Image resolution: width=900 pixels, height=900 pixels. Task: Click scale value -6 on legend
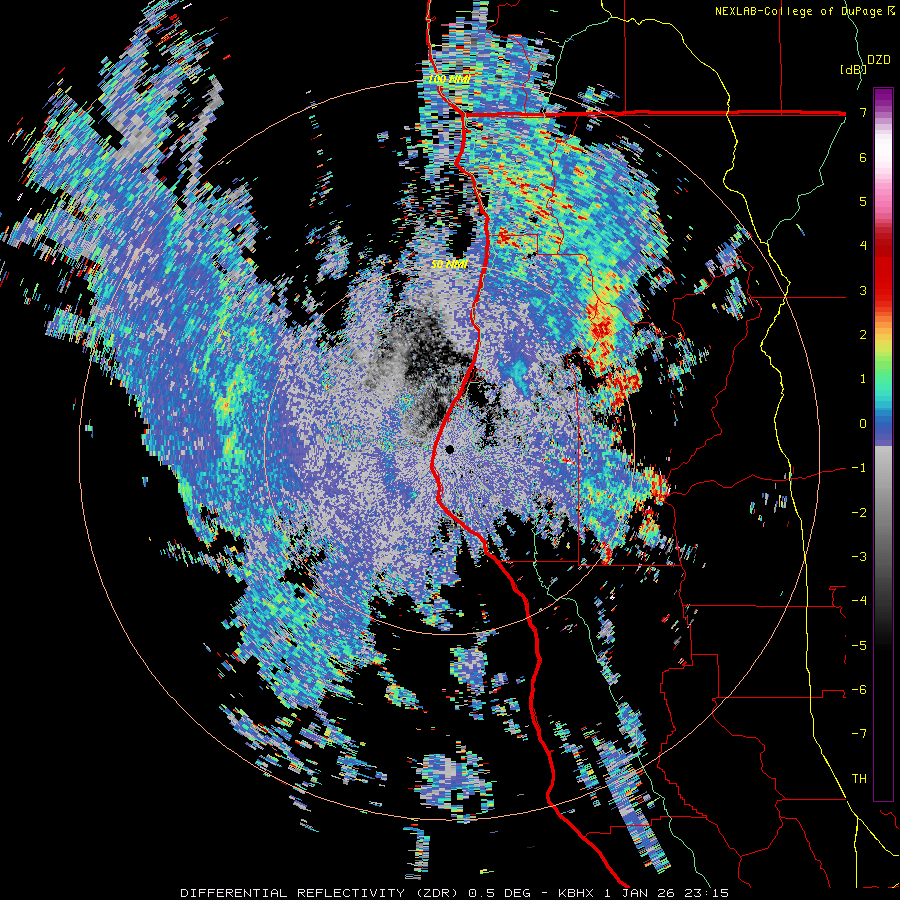pos(859,690)
